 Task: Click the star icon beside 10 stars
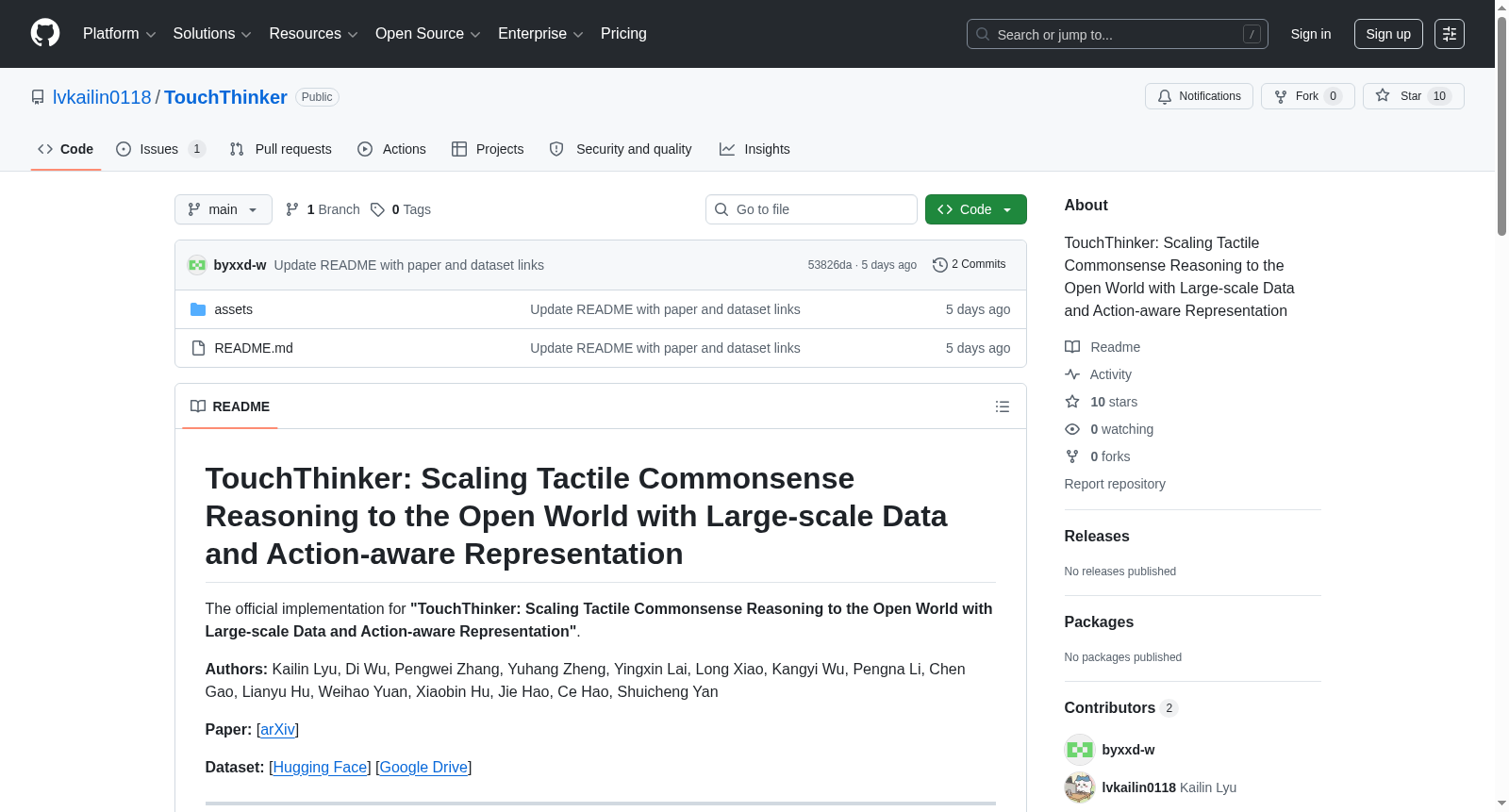click(1072, 402)
